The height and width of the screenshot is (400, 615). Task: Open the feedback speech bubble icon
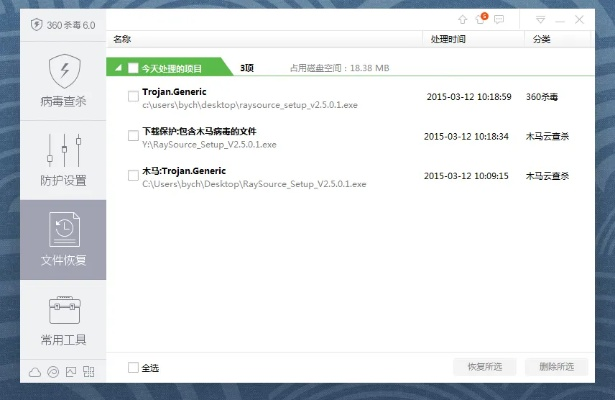[499, 19]
